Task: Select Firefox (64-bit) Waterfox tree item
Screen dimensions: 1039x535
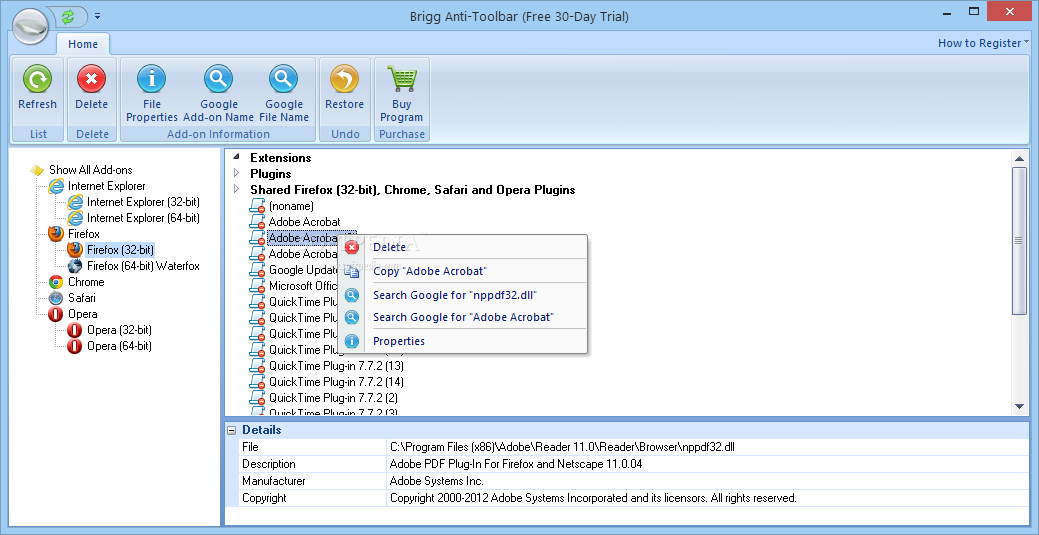Action: coord(143,266)
